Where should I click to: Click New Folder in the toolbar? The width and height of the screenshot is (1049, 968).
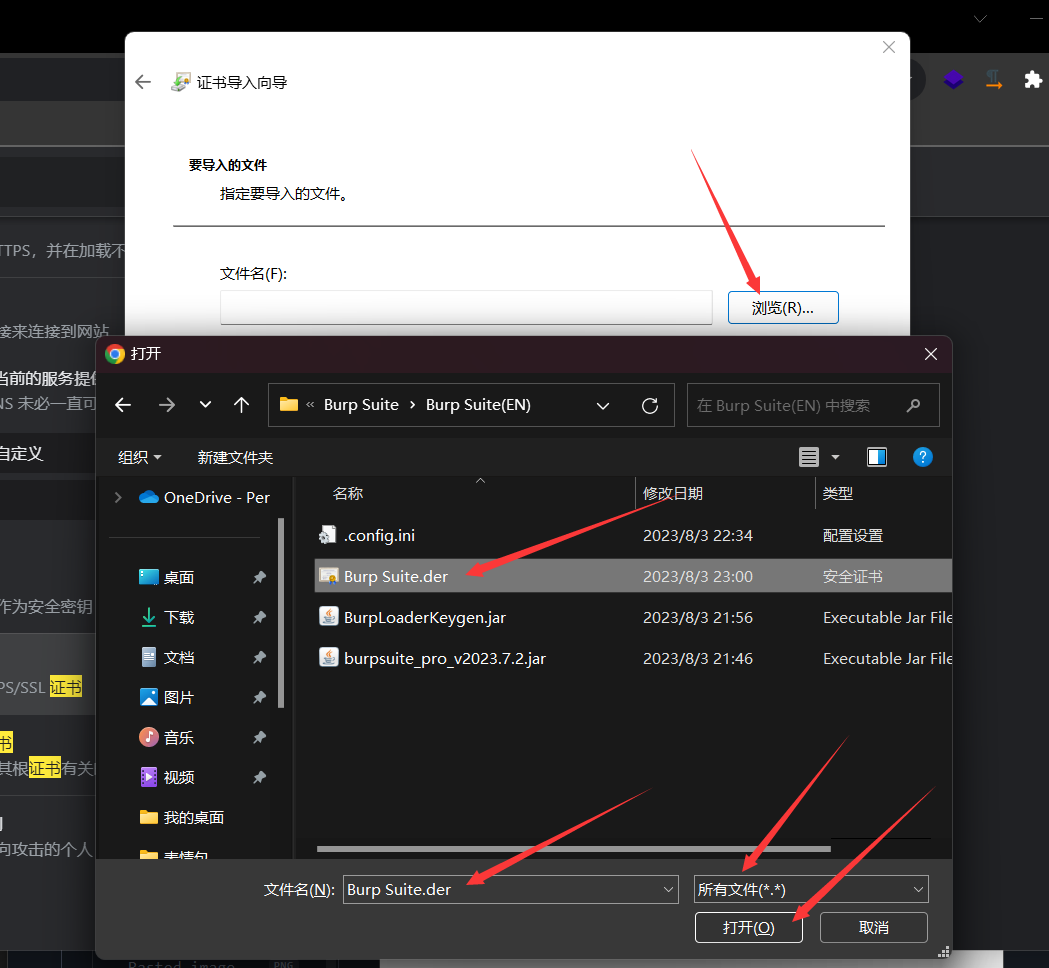click(235, 457)
